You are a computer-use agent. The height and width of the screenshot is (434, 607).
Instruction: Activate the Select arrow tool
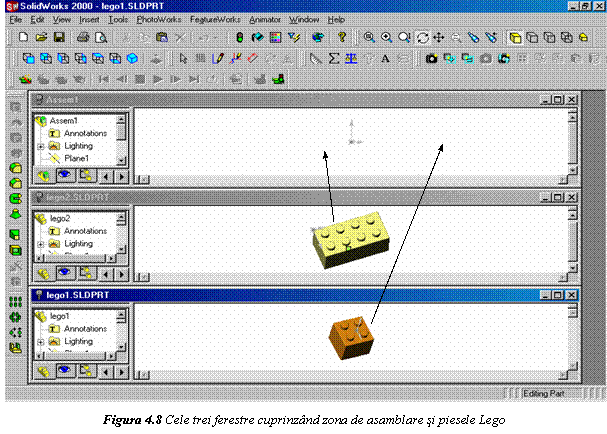coord(183,58)
